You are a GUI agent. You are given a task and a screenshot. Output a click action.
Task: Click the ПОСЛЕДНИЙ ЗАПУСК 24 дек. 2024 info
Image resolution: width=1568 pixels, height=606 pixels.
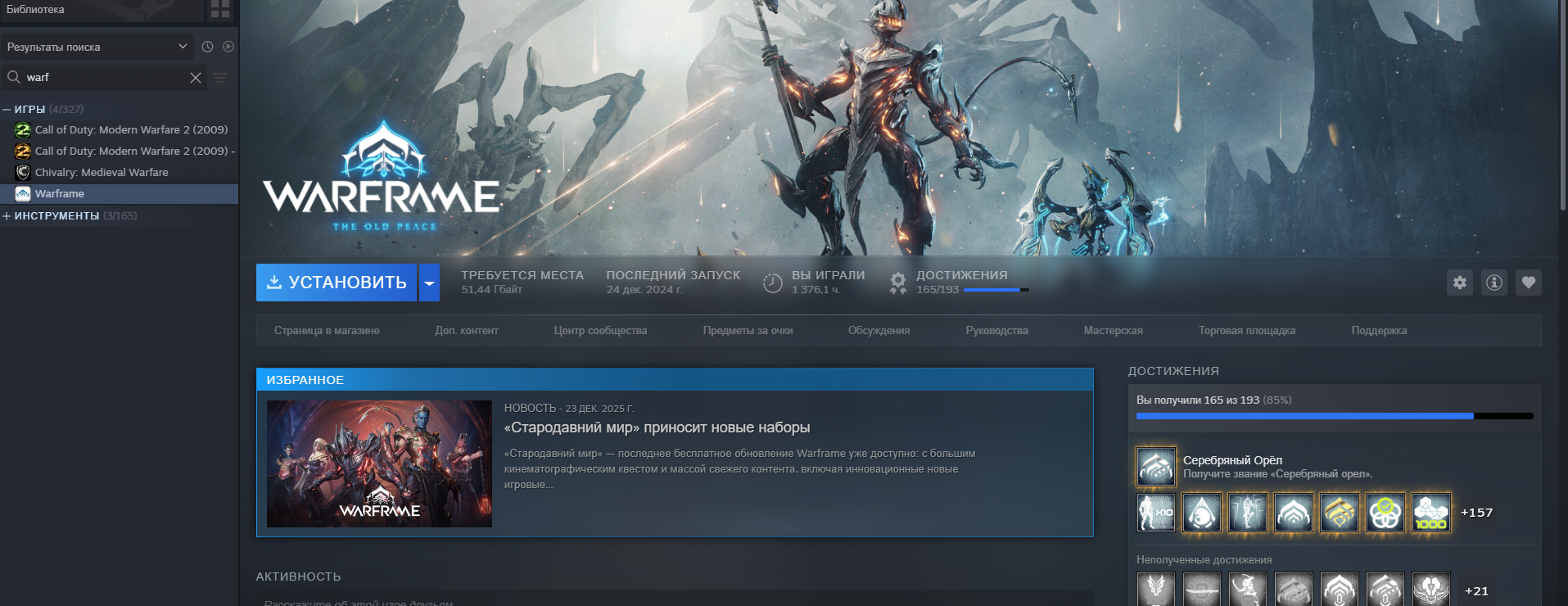coord(673,283)
